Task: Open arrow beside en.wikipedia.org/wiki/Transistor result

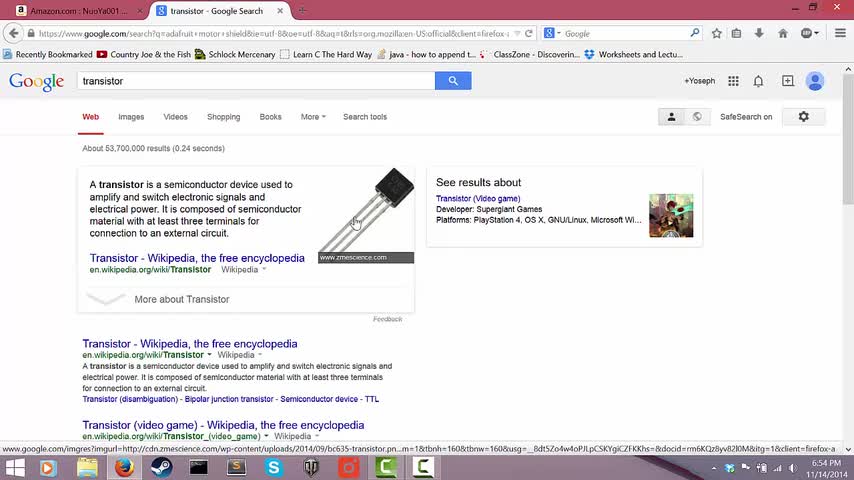Action: point(209,355)
